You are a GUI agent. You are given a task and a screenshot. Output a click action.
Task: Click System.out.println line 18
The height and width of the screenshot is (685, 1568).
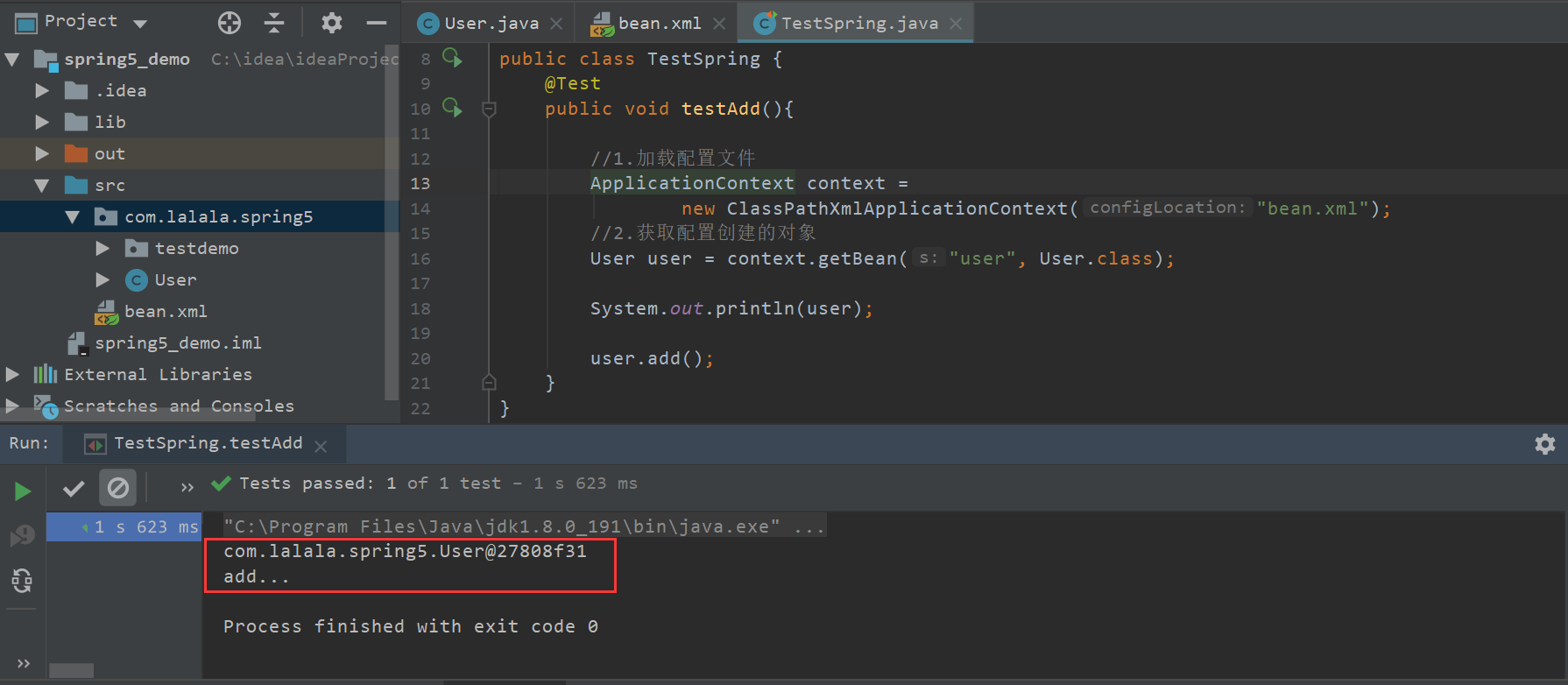(731, 308)
